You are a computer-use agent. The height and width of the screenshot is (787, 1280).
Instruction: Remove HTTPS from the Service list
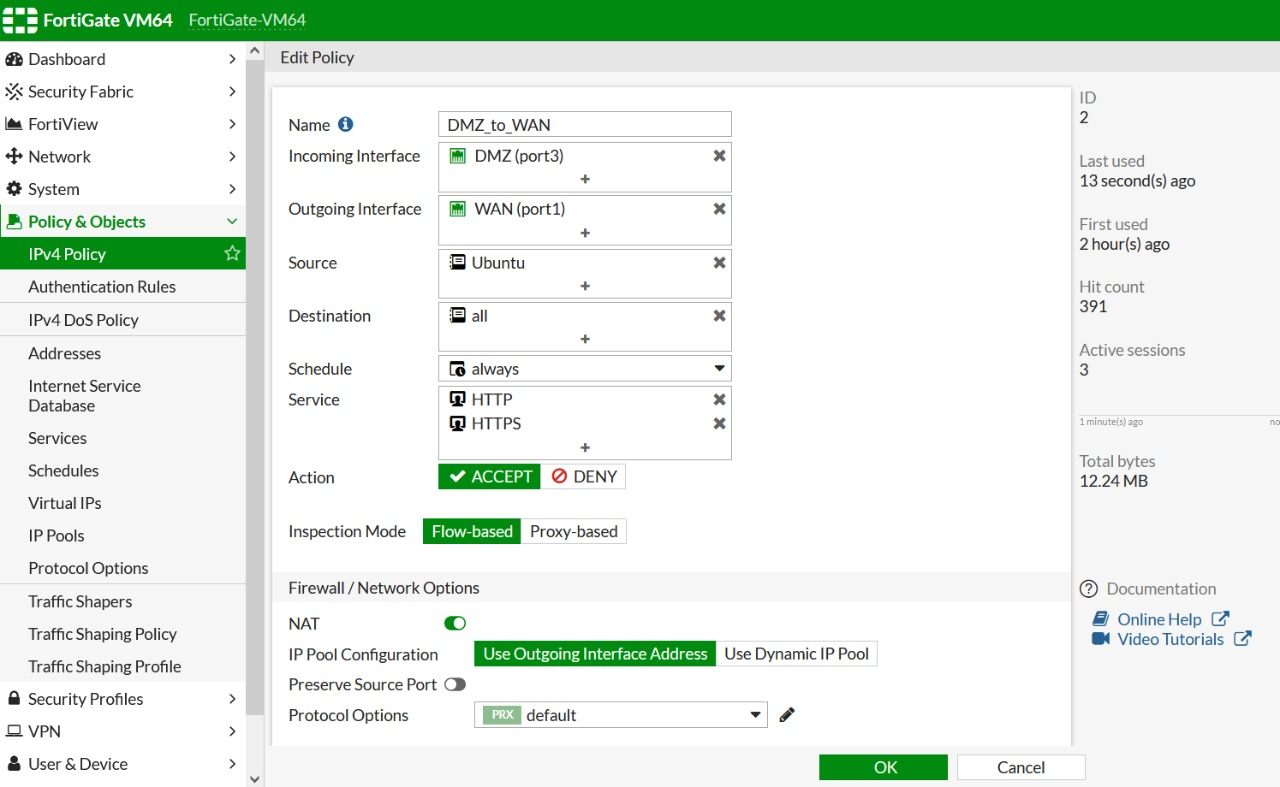719,423
